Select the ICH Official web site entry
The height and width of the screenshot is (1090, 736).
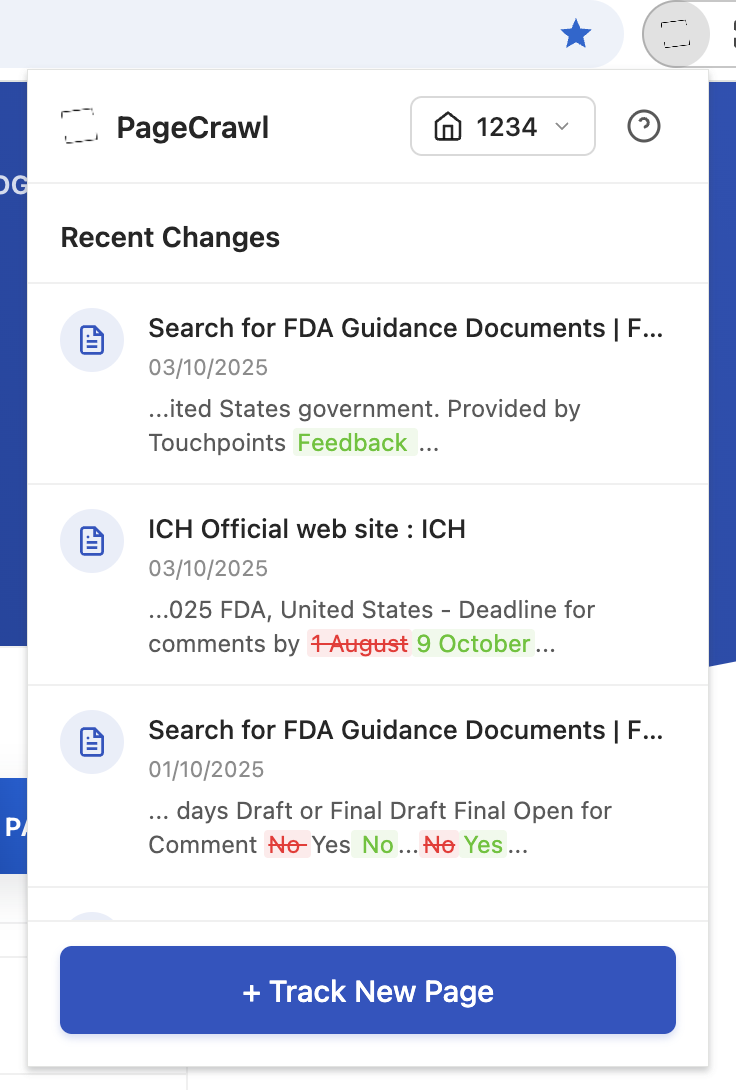pyautogui.click(x=307, y=529)
